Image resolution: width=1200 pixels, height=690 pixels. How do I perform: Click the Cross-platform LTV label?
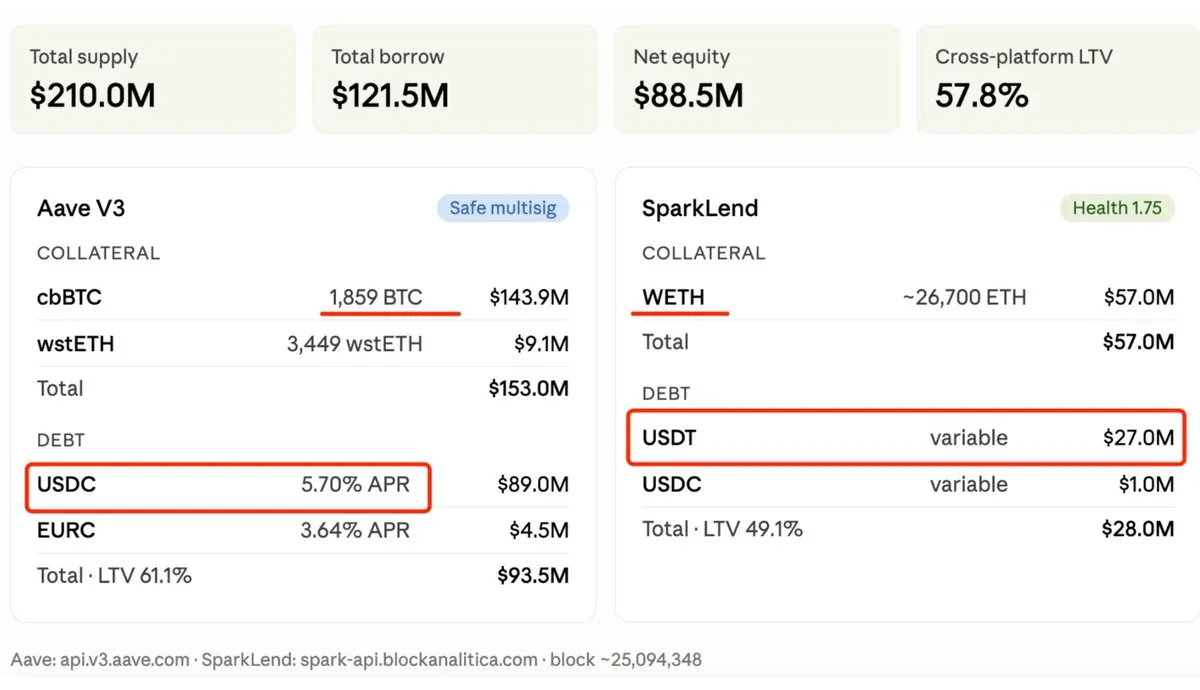coord(1024,57)
